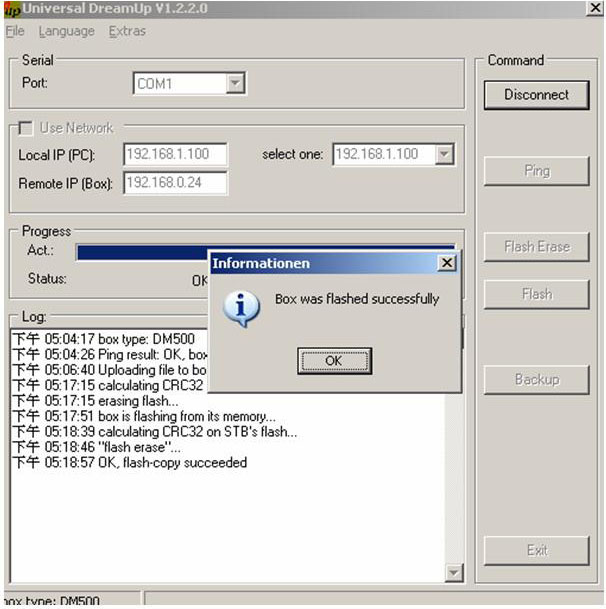Confirm the dialog with OK
This screenshot has width=606, height=609.
[334, 361]
